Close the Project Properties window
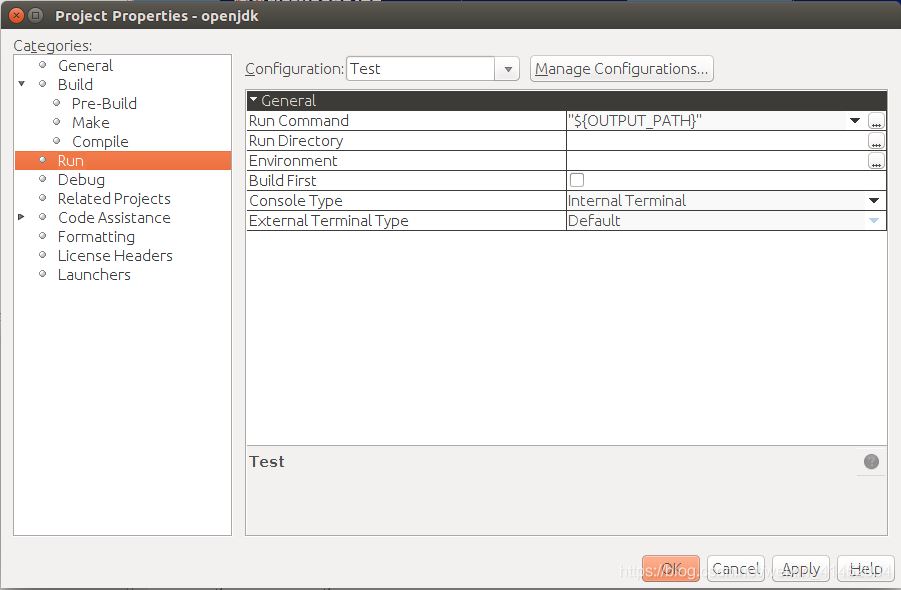Screen dimensions: 901x590 pyautogui.click(x=14, y=15)
